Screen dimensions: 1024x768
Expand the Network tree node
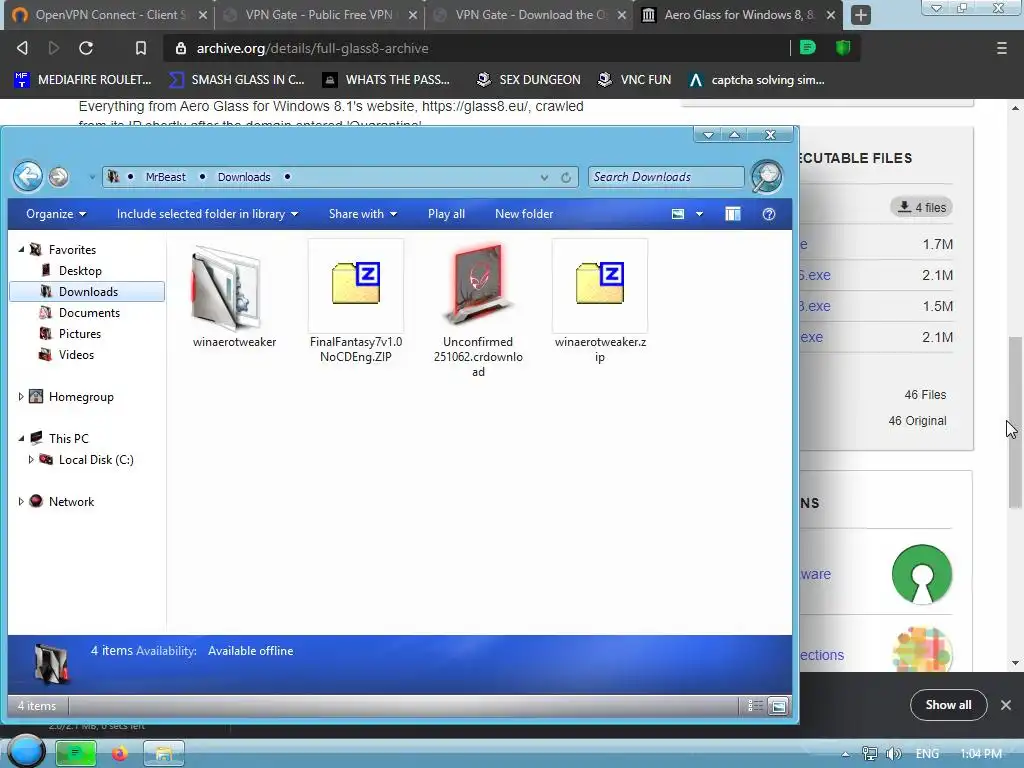pyautogui.click(x=21, y=502)
